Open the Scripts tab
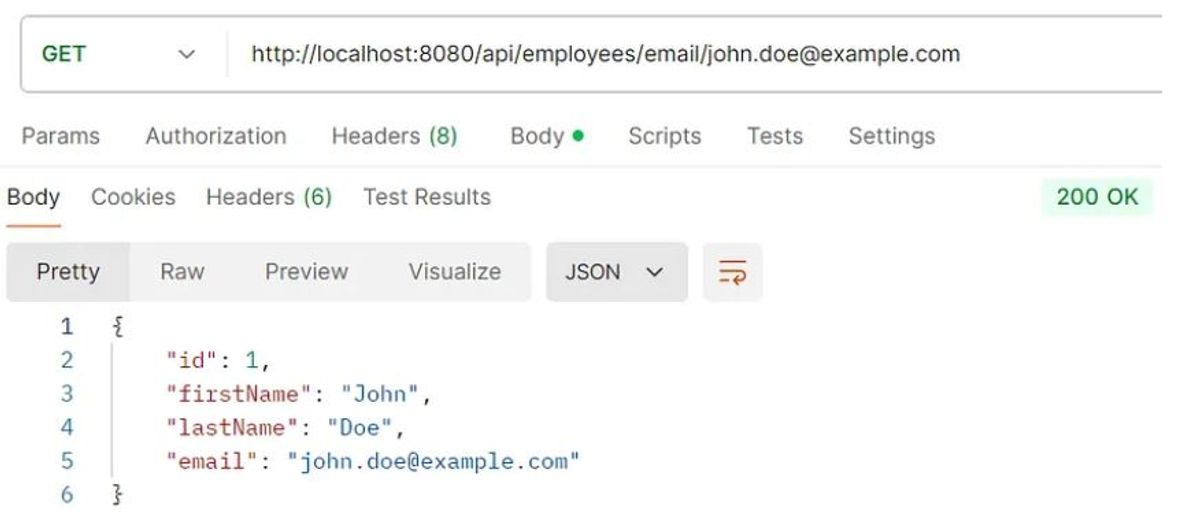 coord(664,136)
